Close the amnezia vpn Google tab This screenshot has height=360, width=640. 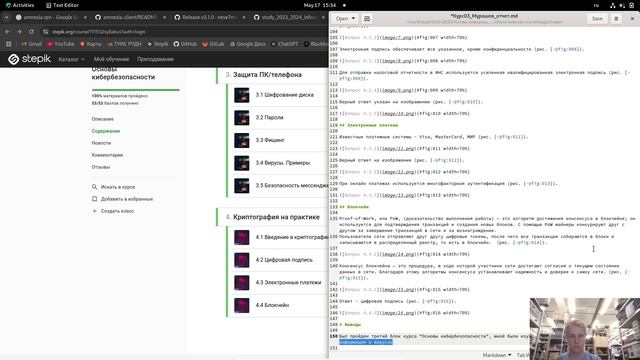(85, 17)
